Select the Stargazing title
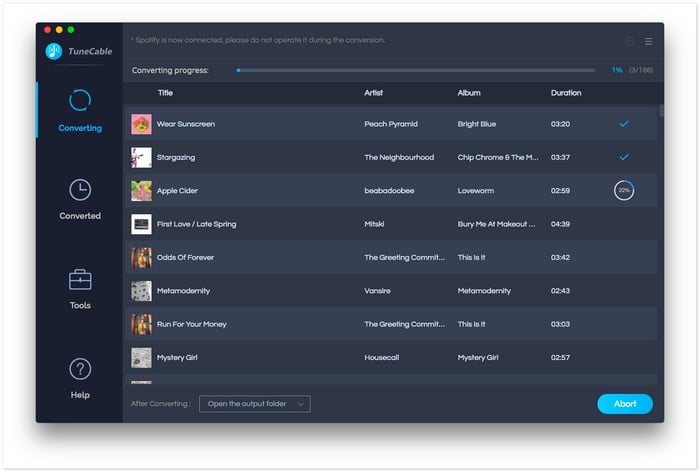Screen dimensions: 700x472 tap(176, 158)
